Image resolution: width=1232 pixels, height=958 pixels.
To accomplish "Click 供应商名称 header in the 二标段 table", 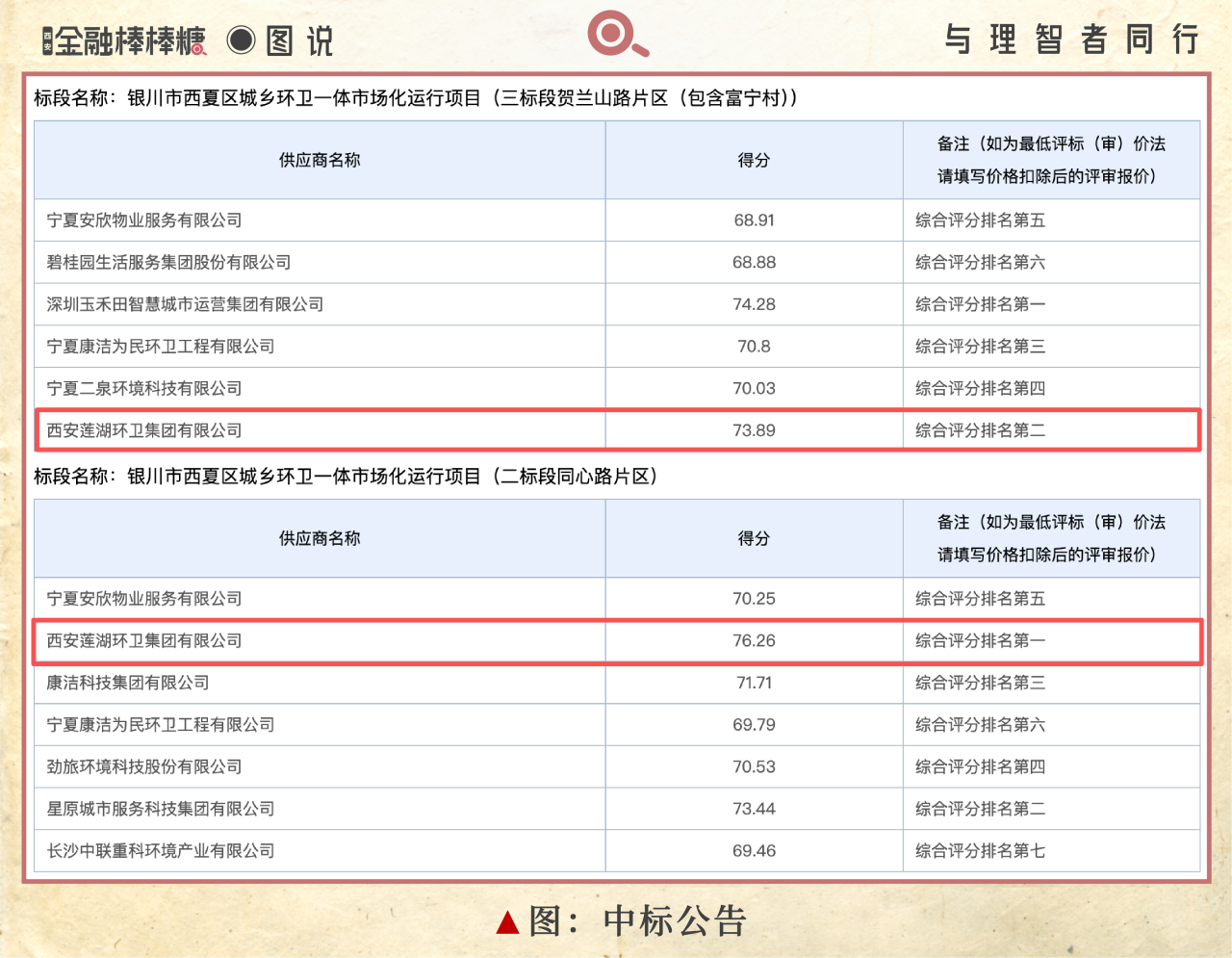I will coord(320,538).
